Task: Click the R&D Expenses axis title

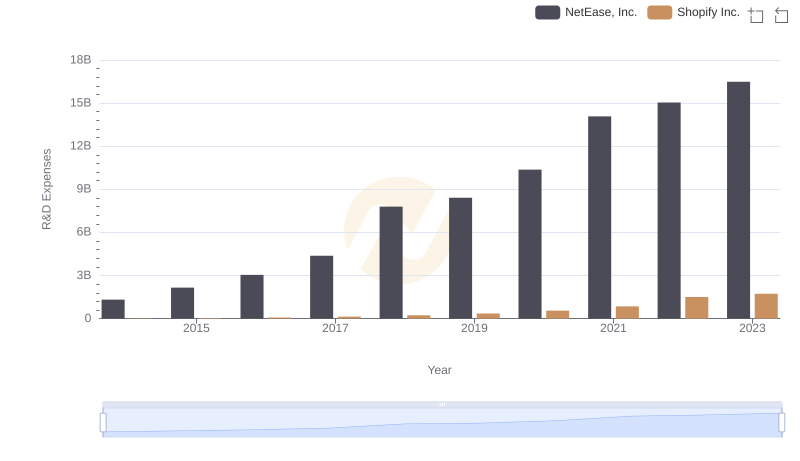Action: [46, 189]
